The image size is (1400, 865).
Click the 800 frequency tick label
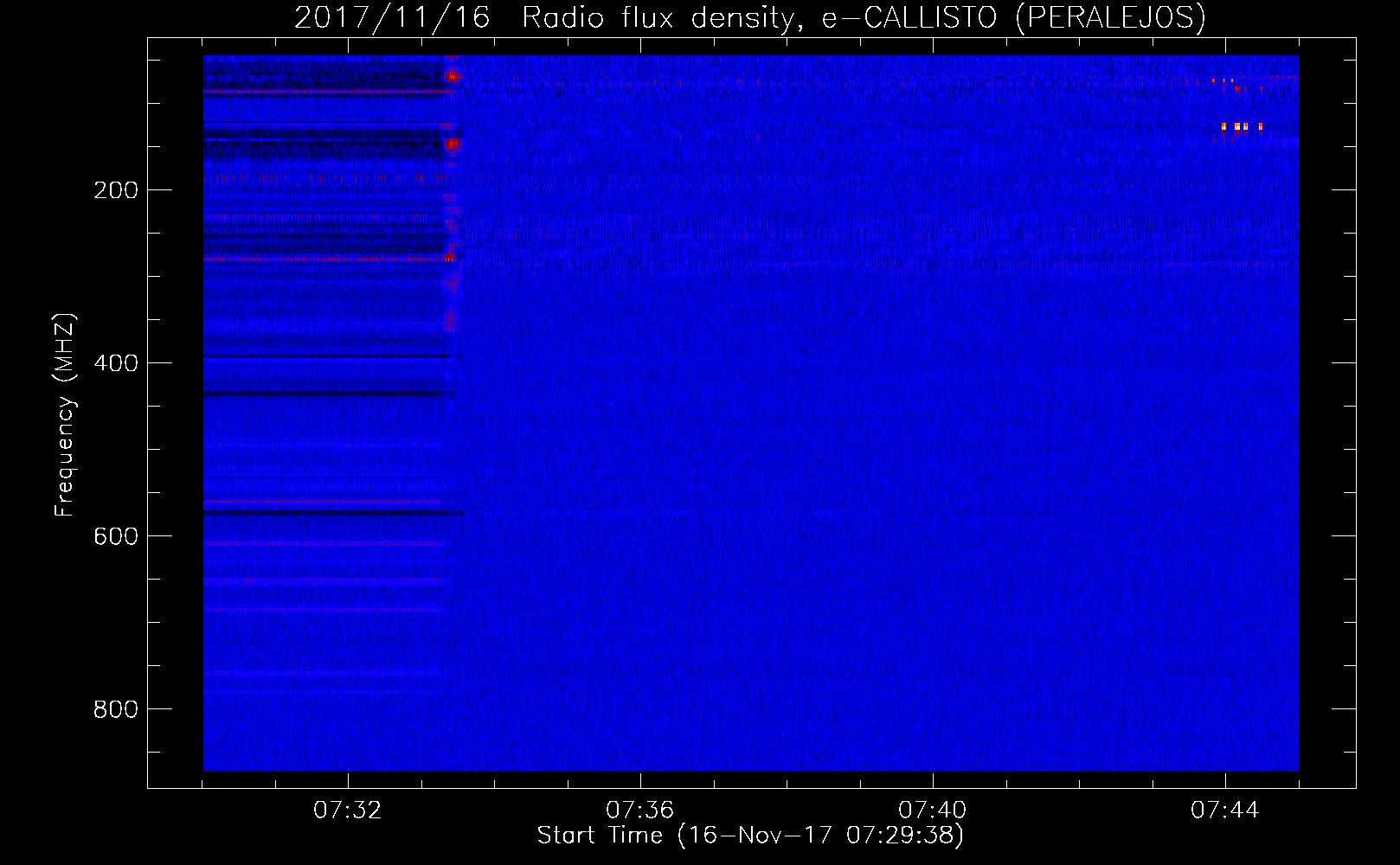coord(116,709)
